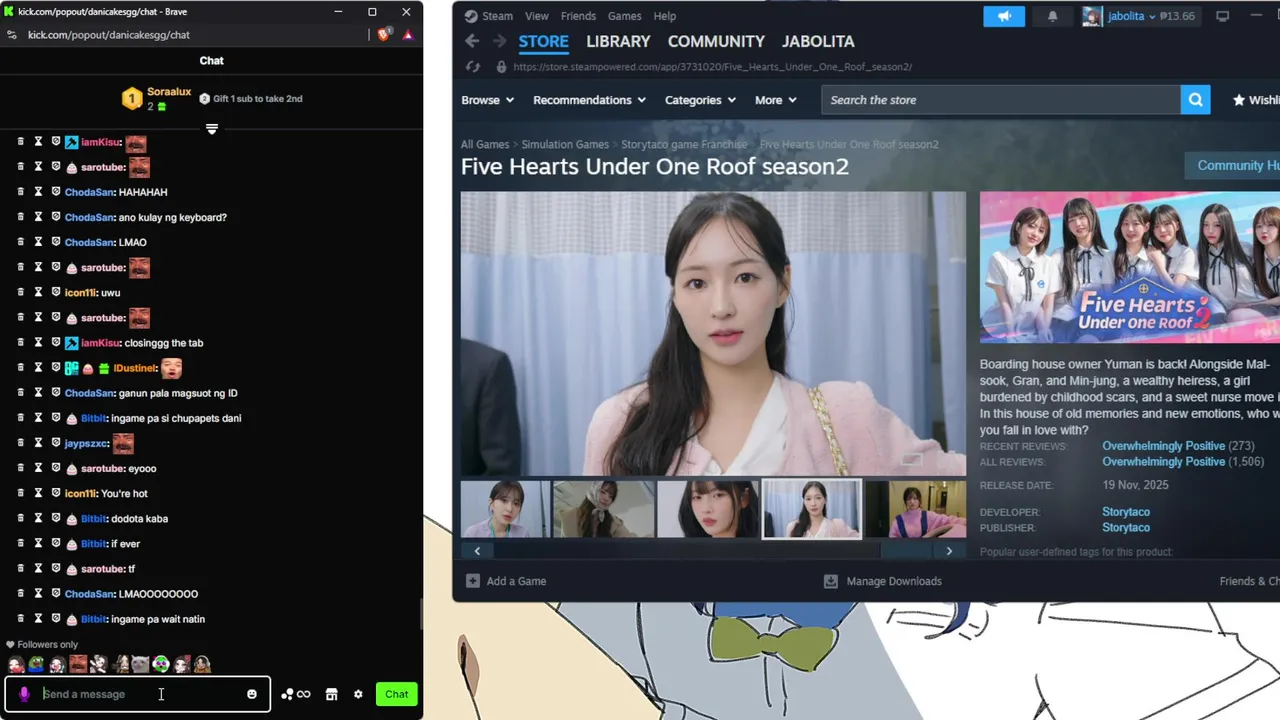
Task: Click the Steam store search field
Action: [1001, 100]
